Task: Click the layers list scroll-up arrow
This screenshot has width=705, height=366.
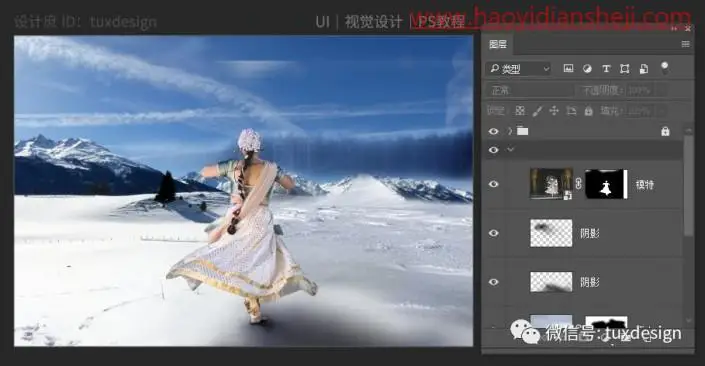Action: 688,130
